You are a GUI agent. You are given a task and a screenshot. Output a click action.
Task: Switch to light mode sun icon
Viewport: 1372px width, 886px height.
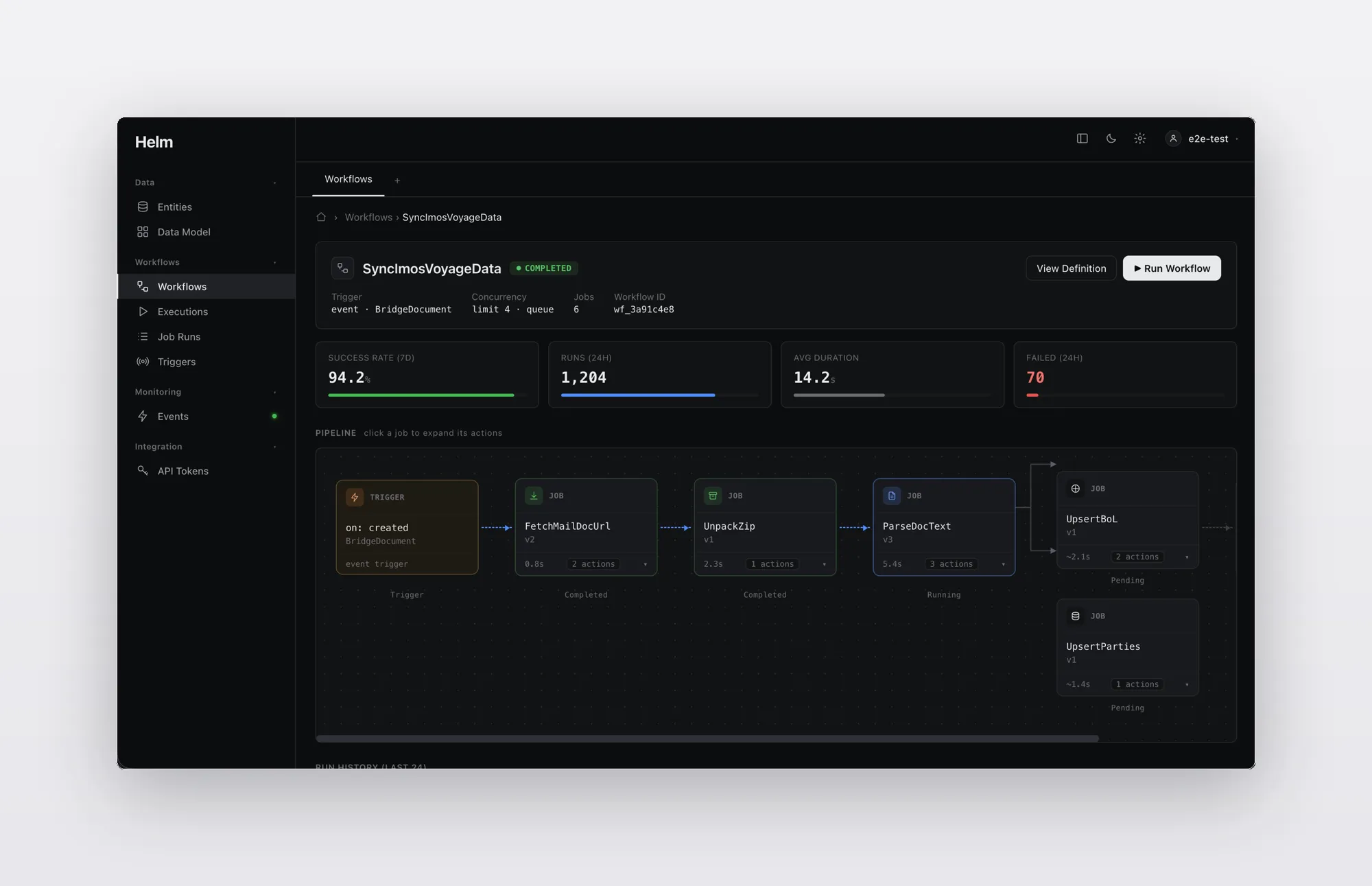pos(1140,139)
